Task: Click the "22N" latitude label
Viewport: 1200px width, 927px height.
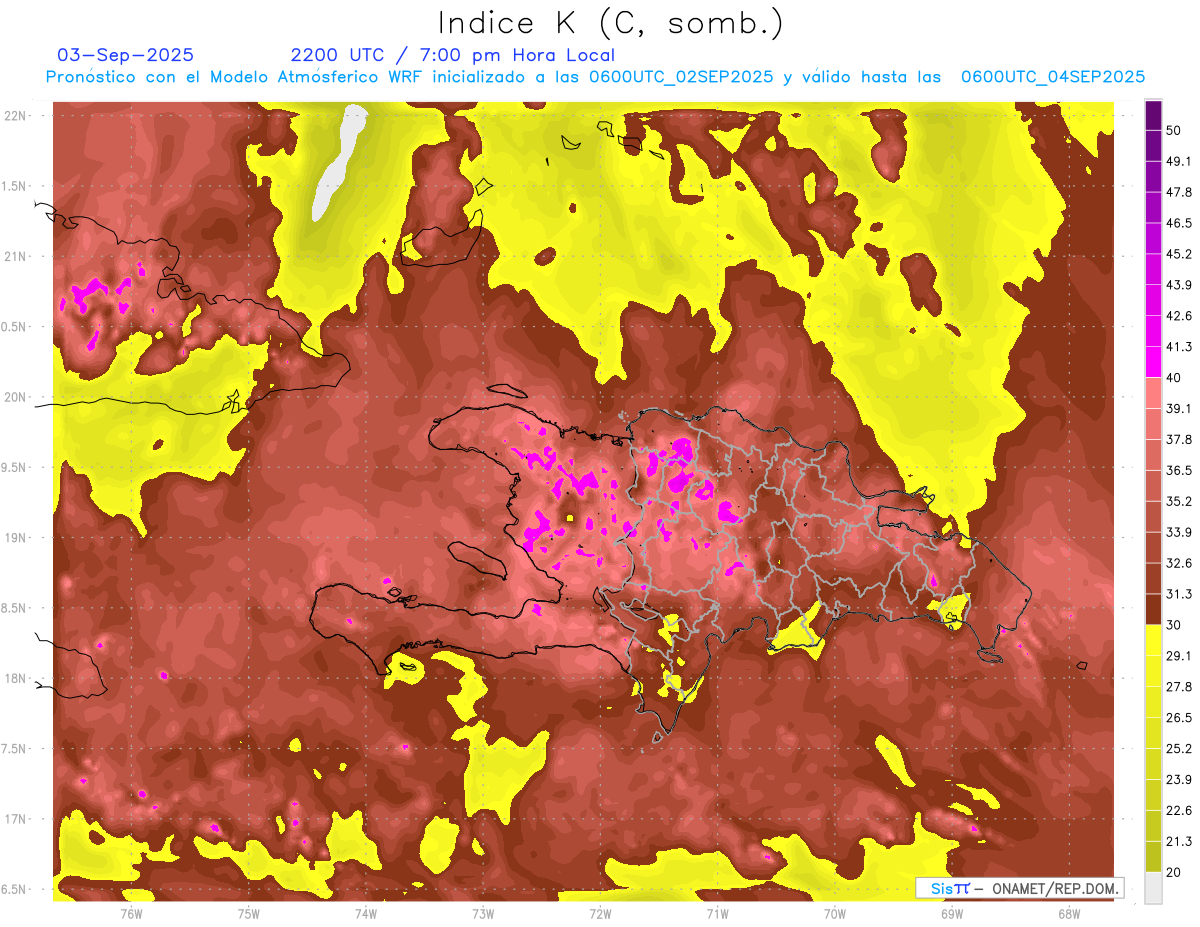Action: (15, 115)
